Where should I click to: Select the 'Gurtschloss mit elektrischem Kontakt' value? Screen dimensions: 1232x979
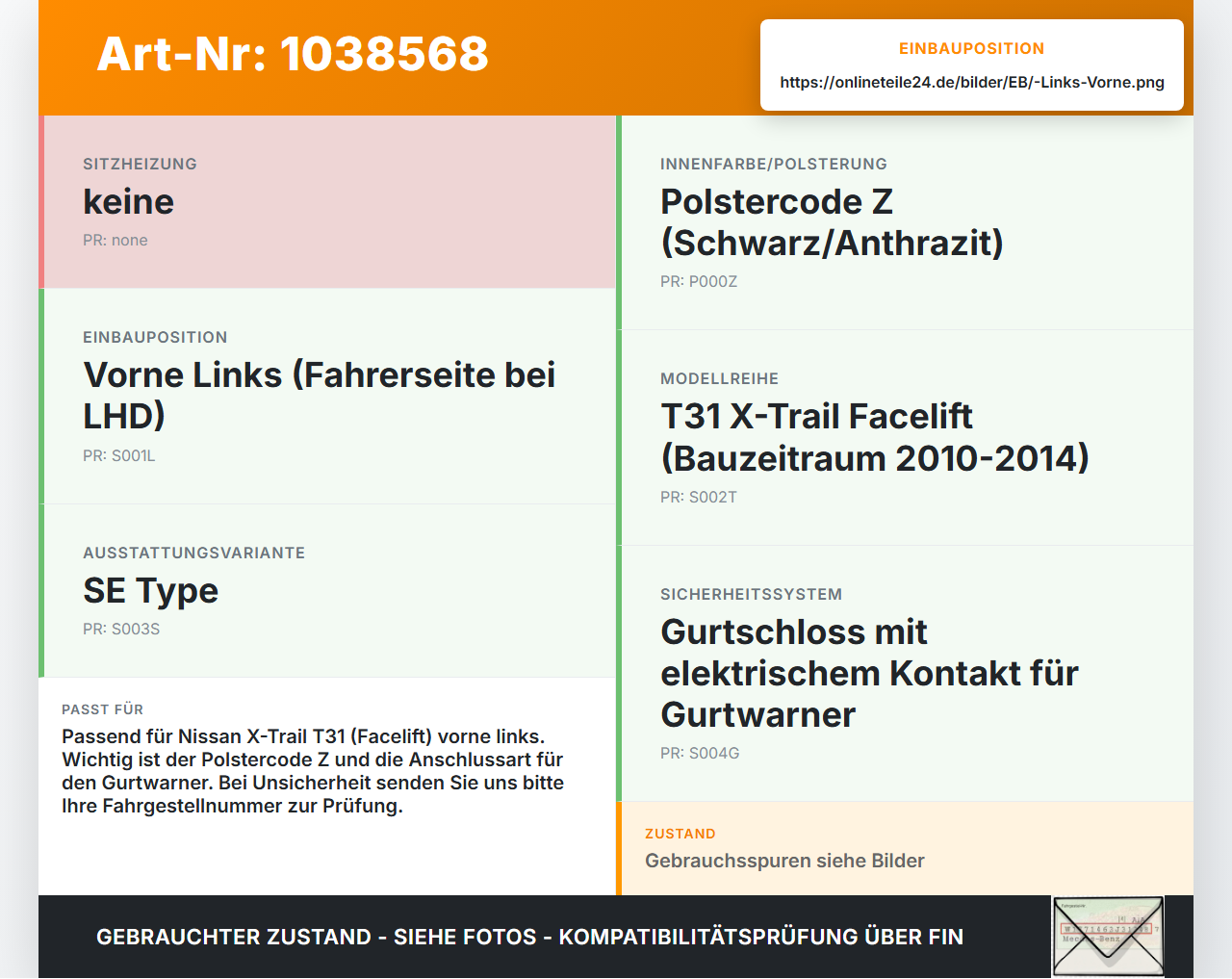coord(869,674)
